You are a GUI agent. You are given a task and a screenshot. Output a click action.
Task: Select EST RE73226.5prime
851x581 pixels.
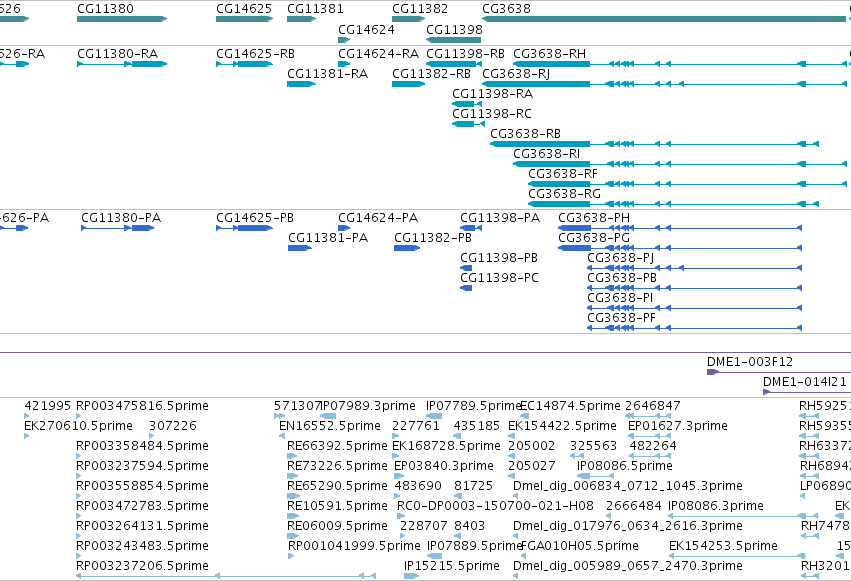click(x=293, y=476)
